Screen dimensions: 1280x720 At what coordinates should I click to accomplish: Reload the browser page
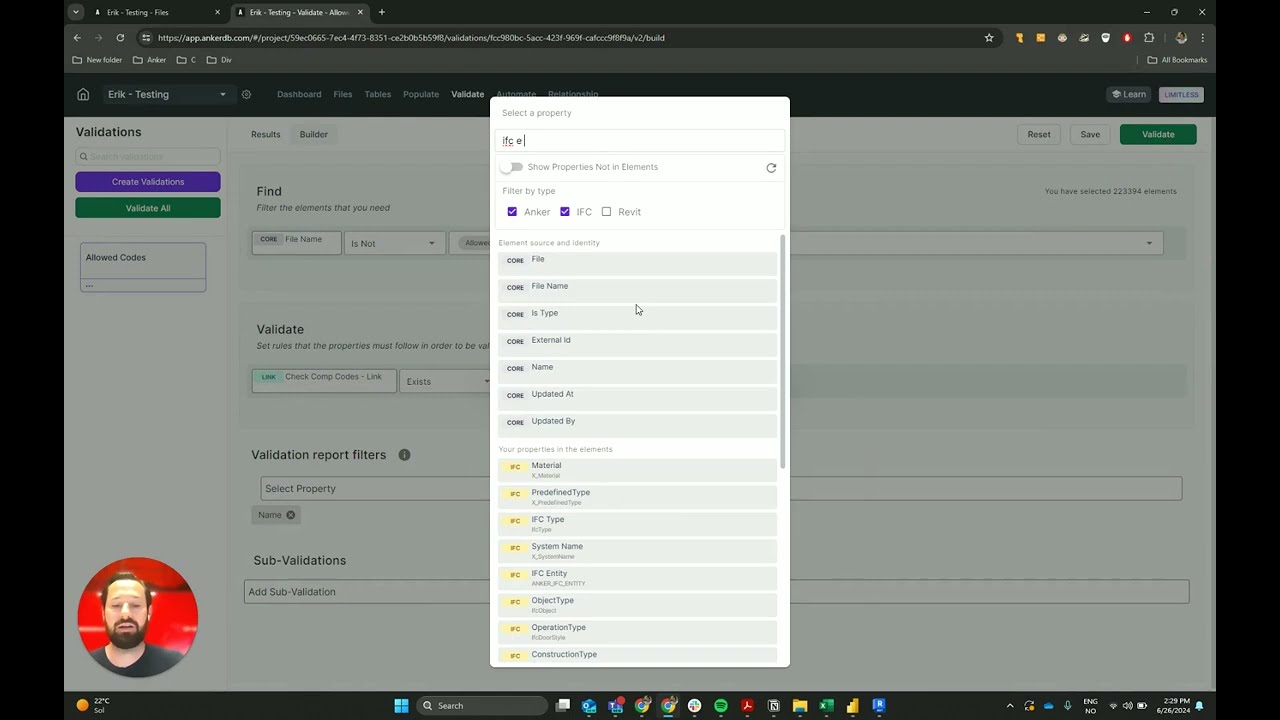pos(120,38)
